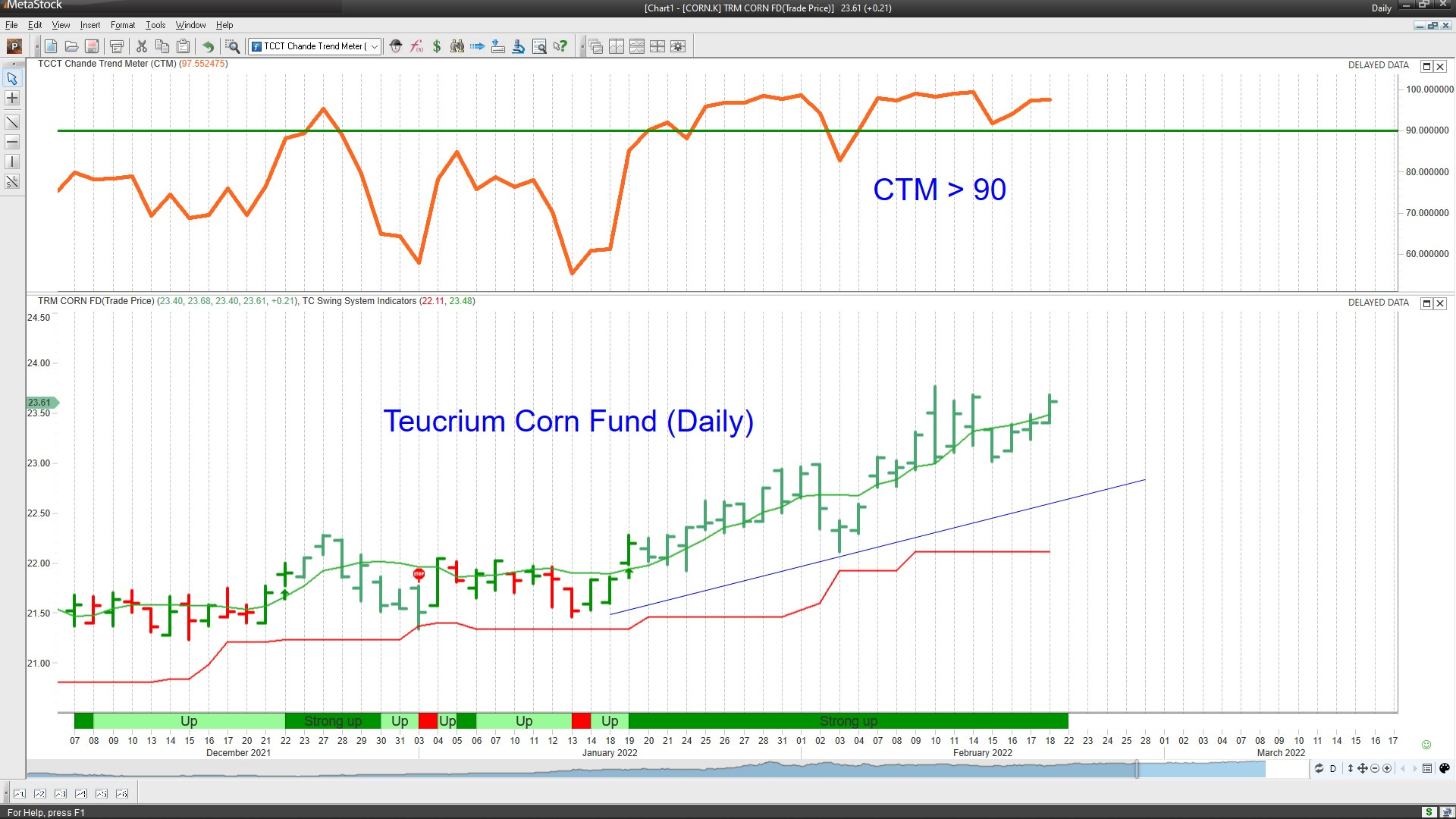Paste from clipboard icon

(x=183, y=46)
